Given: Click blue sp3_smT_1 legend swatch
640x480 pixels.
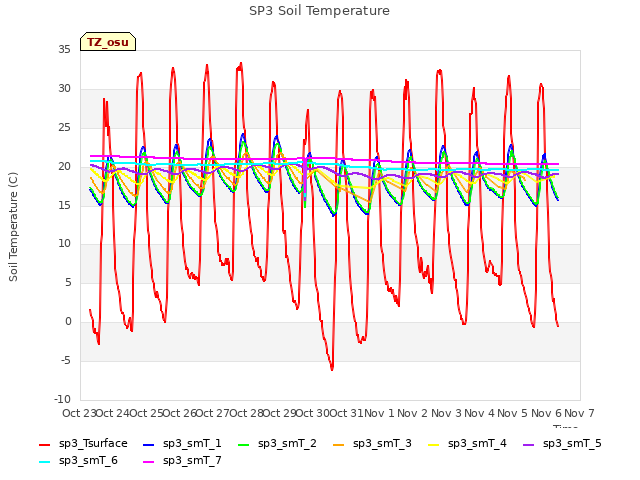Looking at the screenshot, I should (149, 444).
